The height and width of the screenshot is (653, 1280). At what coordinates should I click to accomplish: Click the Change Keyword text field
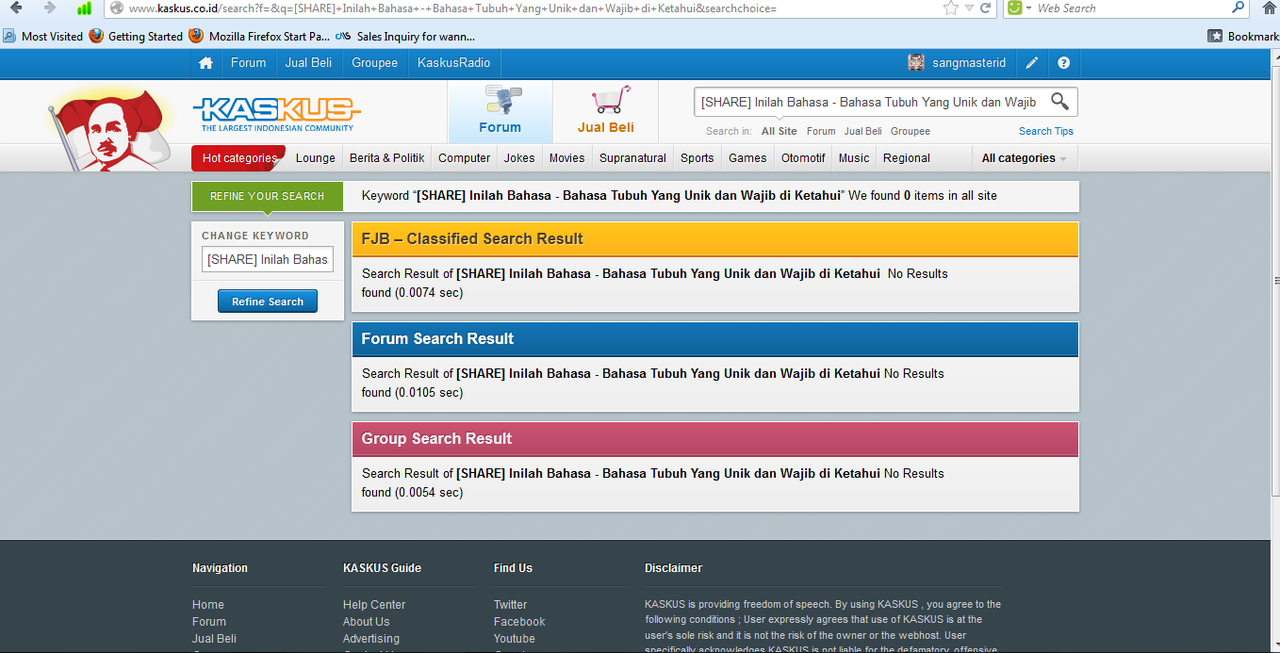tap(267, 259)
